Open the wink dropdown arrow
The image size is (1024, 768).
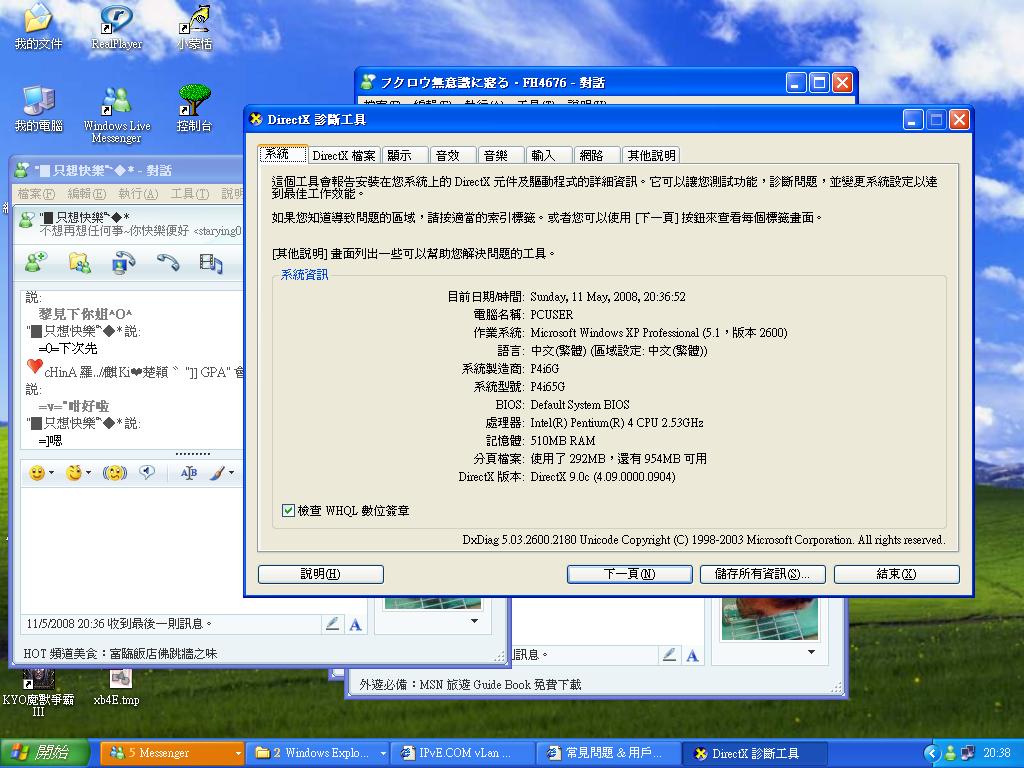(x=88, y=472)
